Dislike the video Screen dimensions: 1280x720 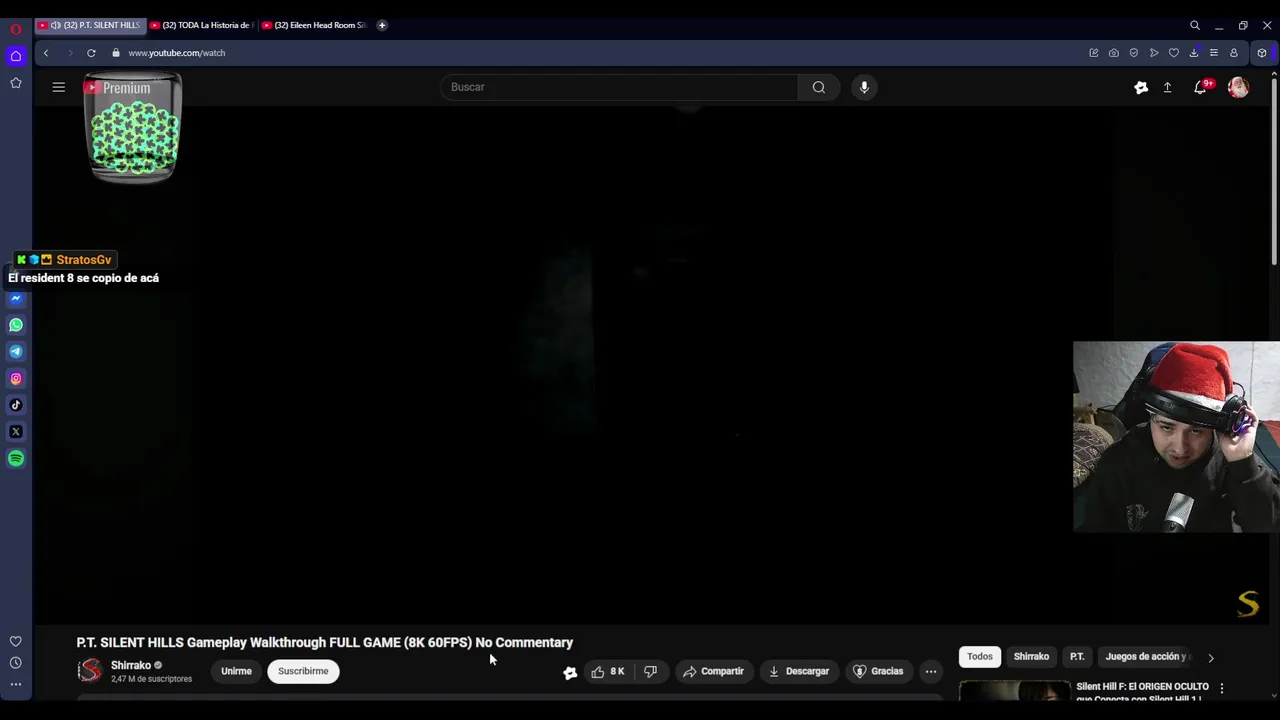(x=650, y=671)
